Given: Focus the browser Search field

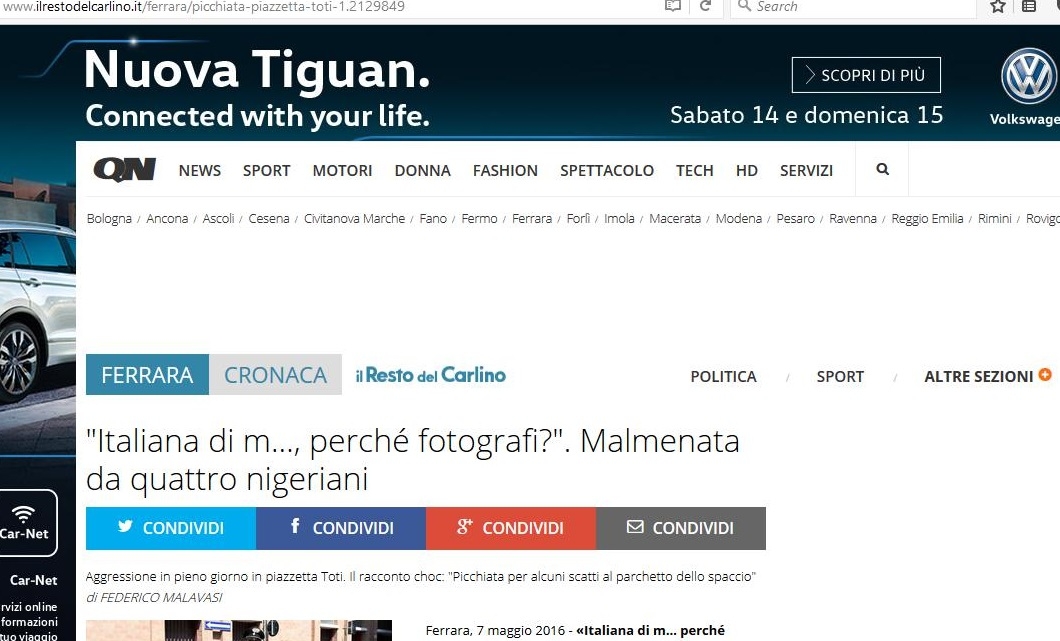Looking at the screenshot, I should pyautogui.click(x=853, y=7).
